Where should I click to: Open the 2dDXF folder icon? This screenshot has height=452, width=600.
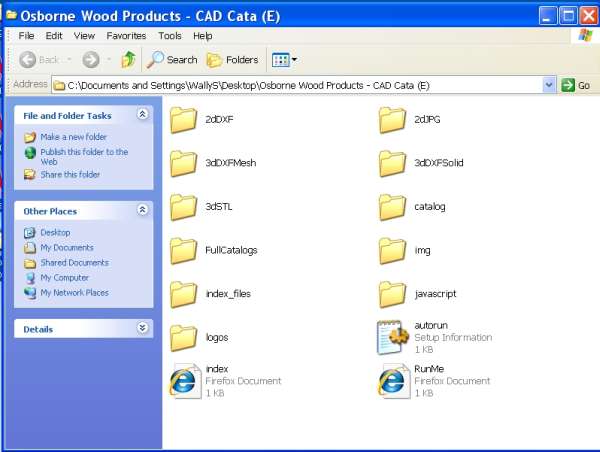[x=184, y=120]
